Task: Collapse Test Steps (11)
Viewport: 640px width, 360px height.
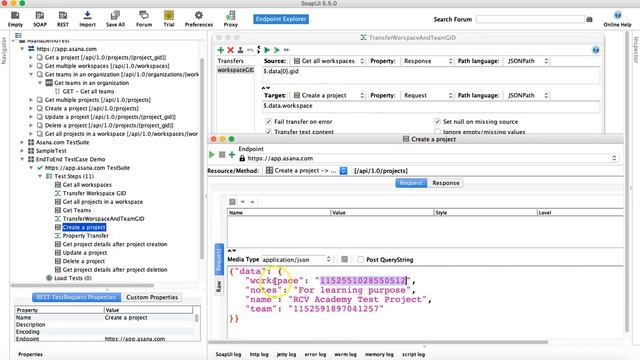Action: click(40, 176)
